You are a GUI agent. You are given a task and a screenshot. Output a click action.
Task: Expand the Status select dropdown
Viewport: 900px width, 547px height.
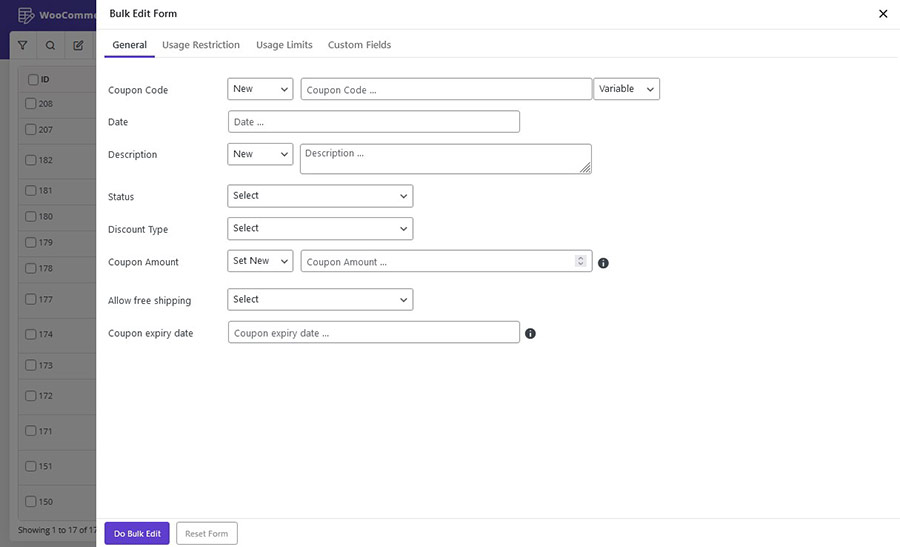click(320, 196)
